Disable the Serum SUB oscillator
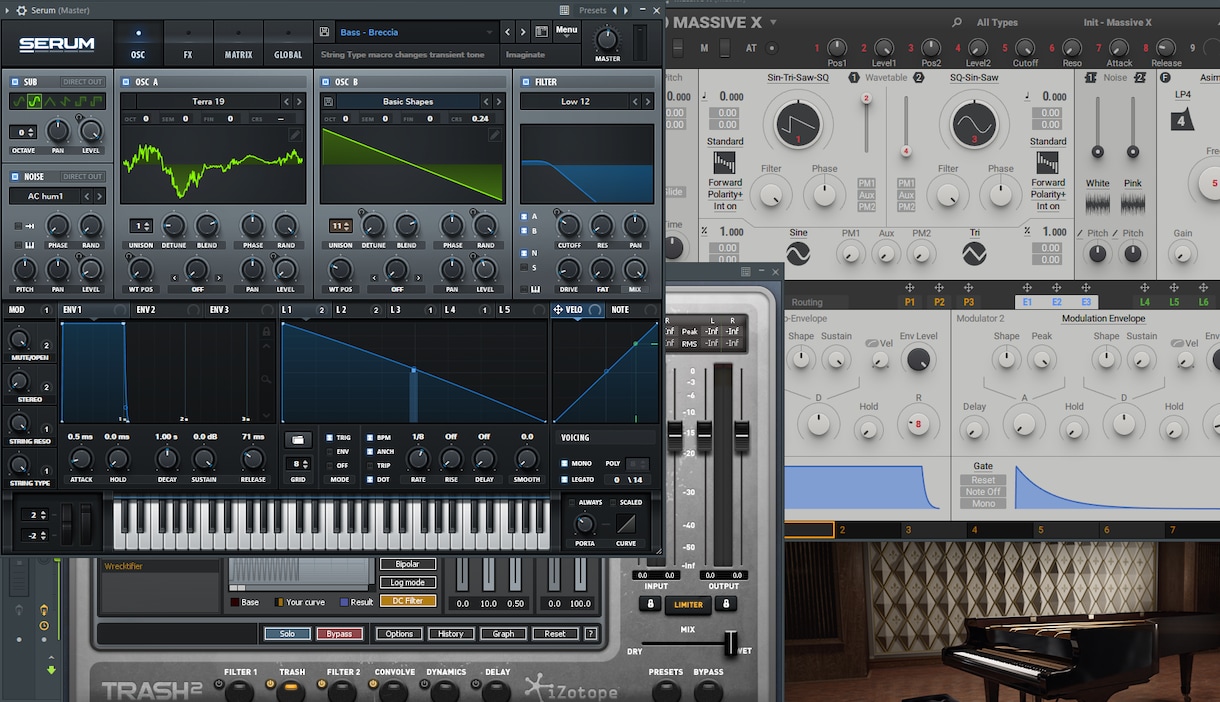1220x702 pixels. (x=15, y=82)
